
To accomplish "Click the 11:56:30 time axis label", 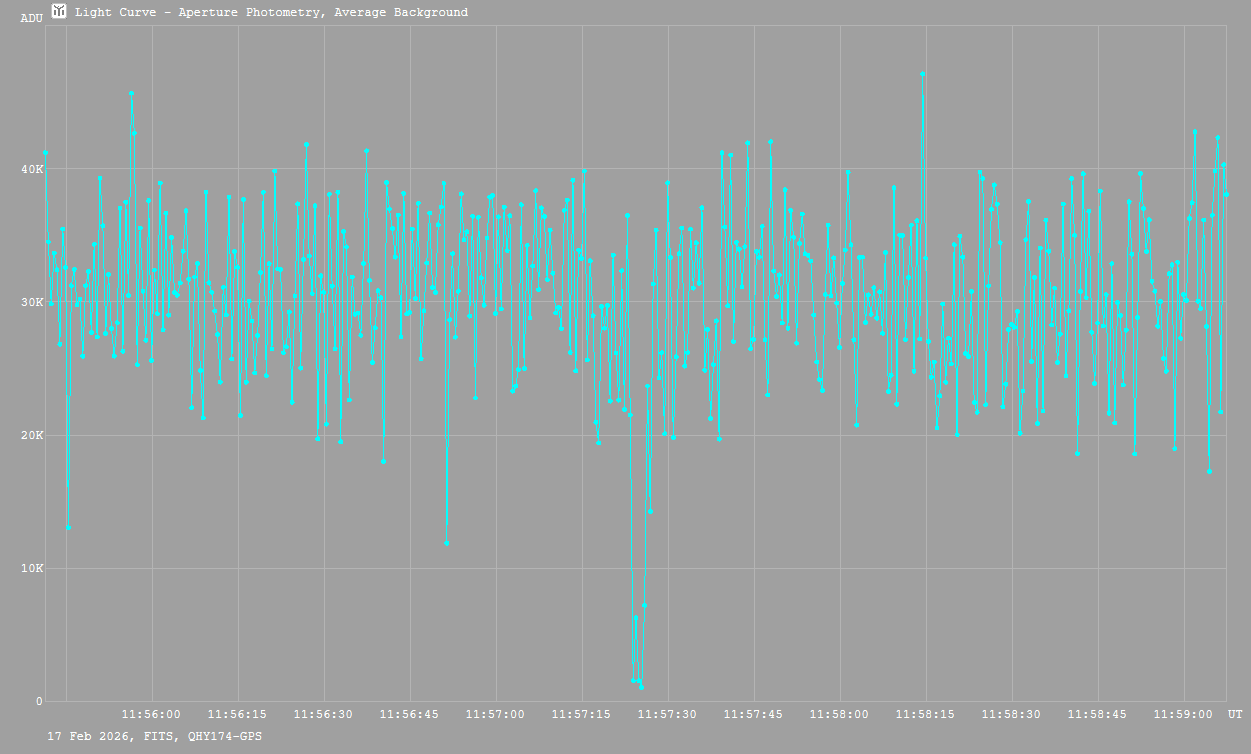I will pyautogui.click(x=323, y=714).
